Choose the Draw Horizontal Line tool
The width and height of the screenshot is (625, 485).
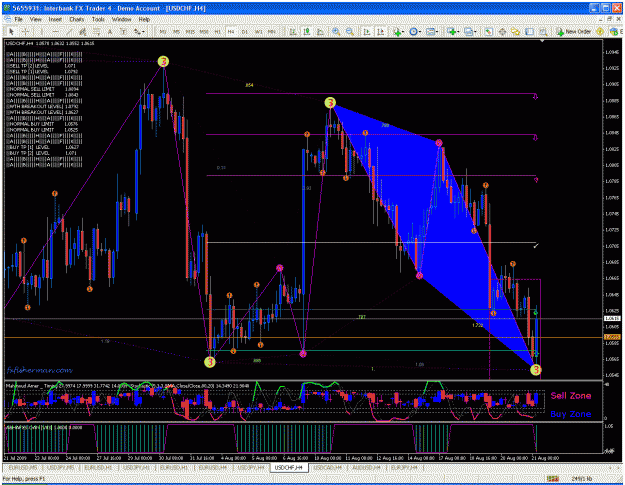(x=55, y=31)
